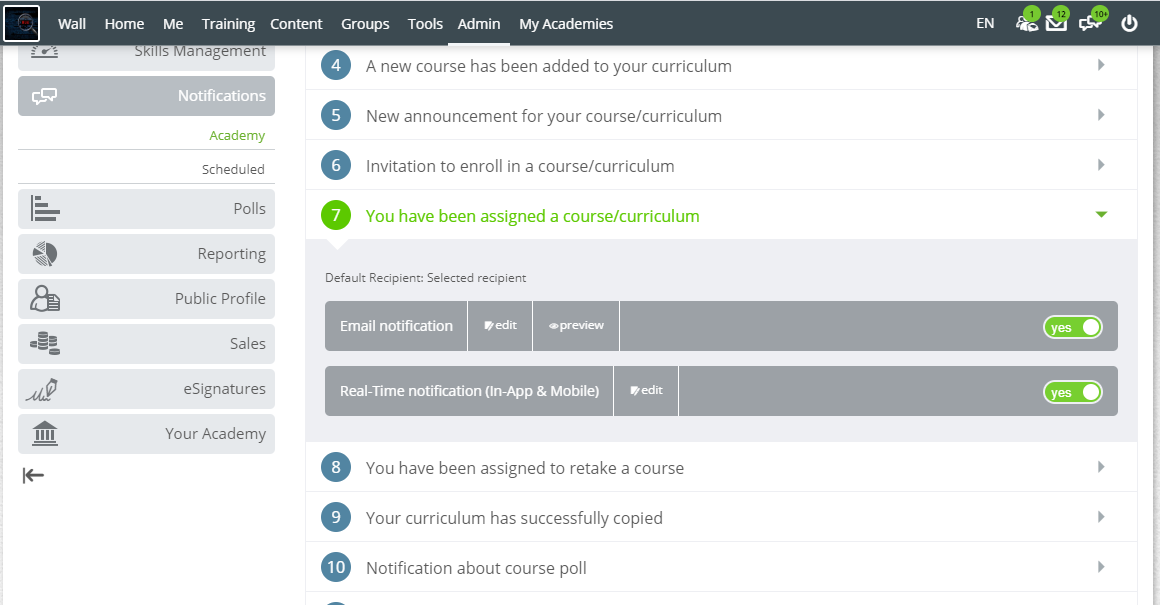The image size is (1160, 605).
Task: Expand row 9 curriculum copied arrow
Action: coord(1101,517)
